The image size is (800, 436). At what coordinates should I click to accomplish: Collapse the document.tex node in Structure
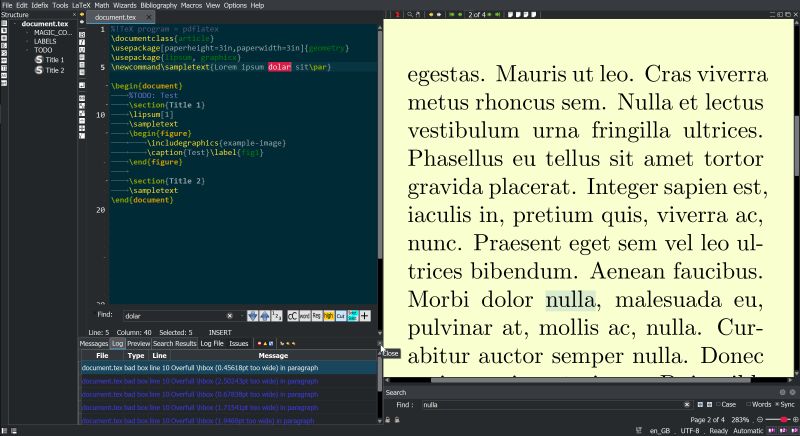(x=15, y=24)
